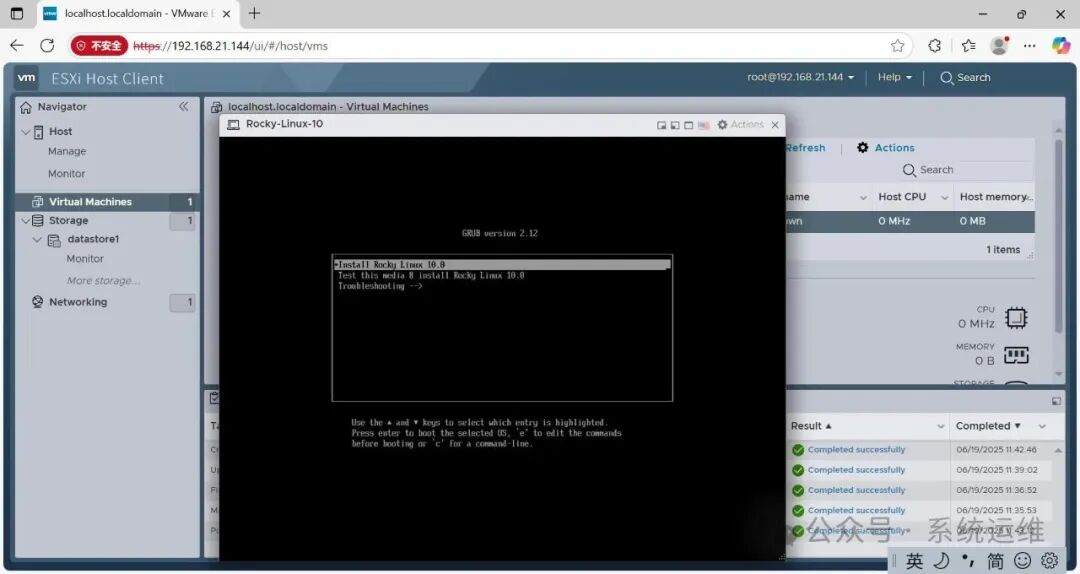
Task: Click the gear icon next to Actions
Action: 862,147
